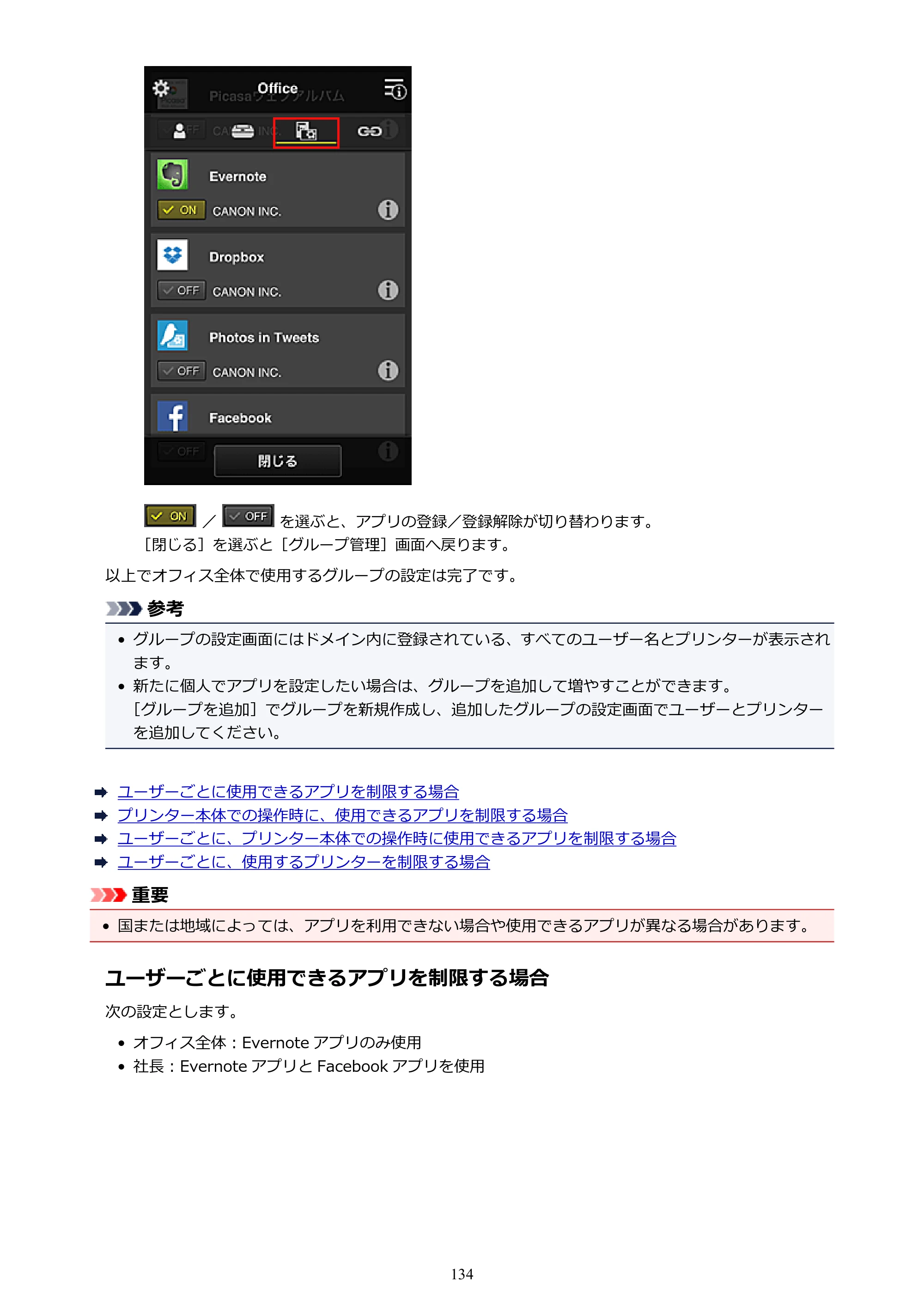Click the 閉じる button
Screen dimensions: 924x1307
[x=278, y=461]
